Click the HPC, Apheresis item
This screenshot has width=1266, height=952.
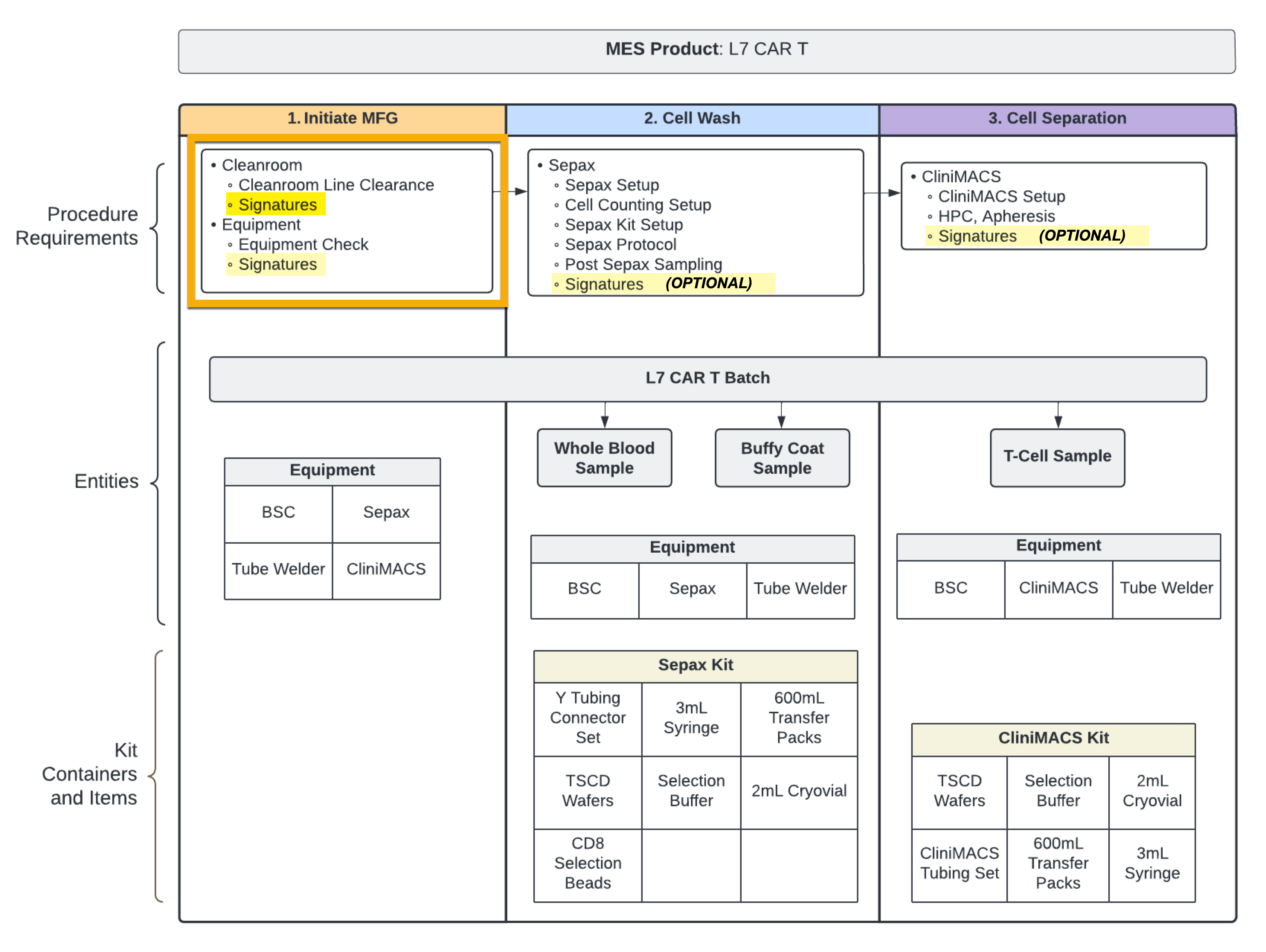click(996, 216)
